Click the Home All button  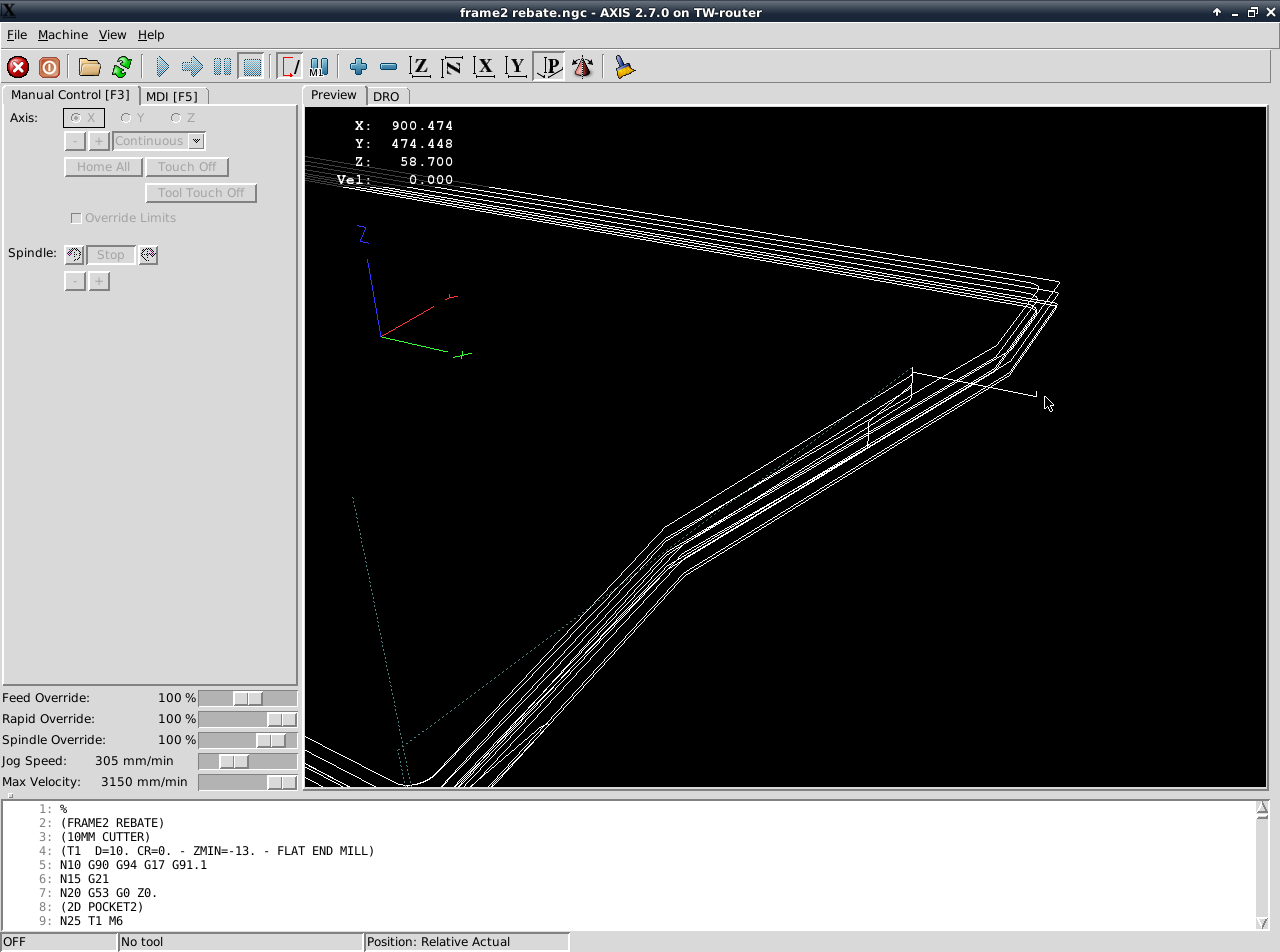point(104,167)
